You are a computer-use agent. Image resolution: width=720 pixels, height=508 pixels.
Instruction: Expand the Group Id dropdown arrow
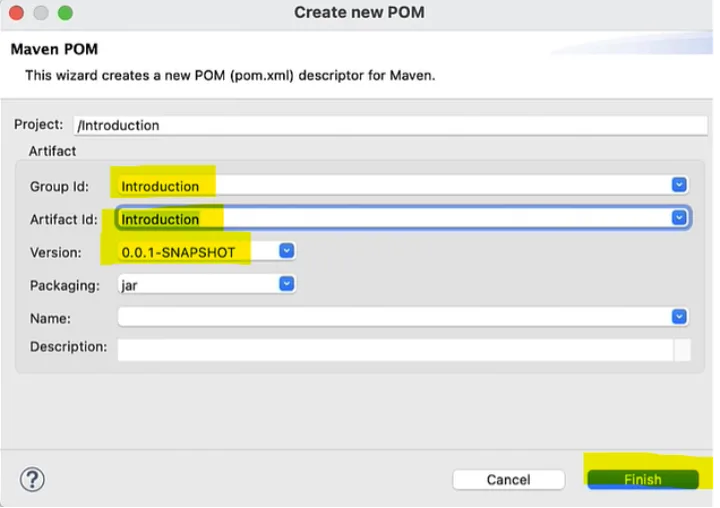click(679, 185)
